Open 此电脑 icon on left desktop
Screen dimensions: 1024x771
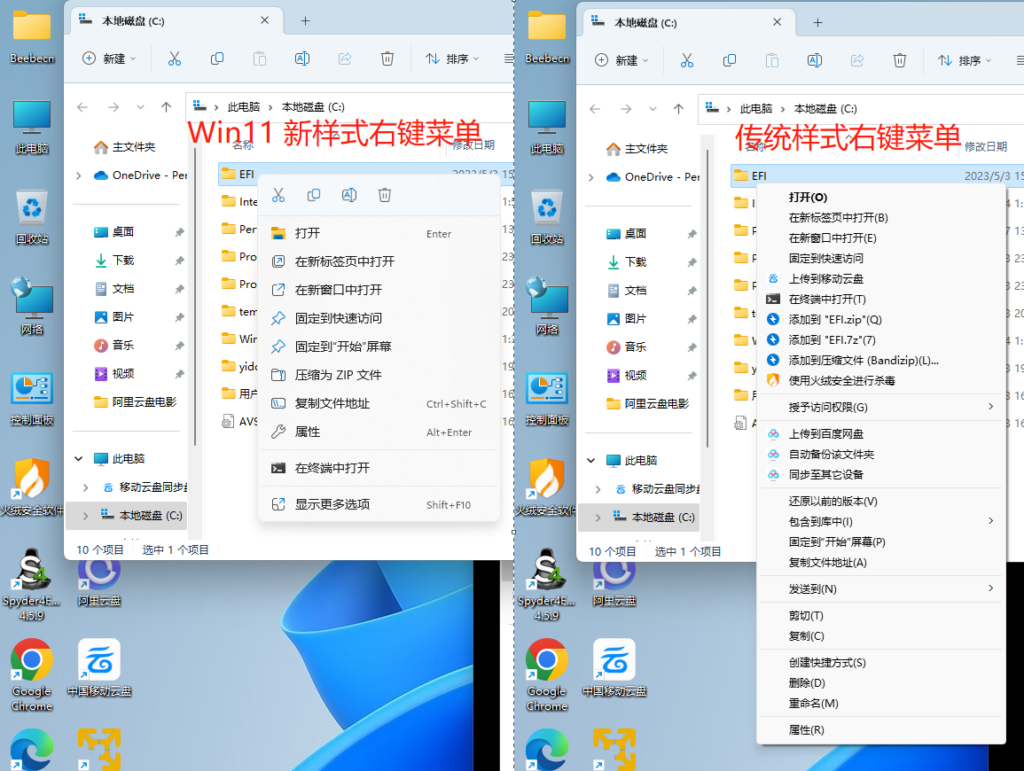click(31, 127)
